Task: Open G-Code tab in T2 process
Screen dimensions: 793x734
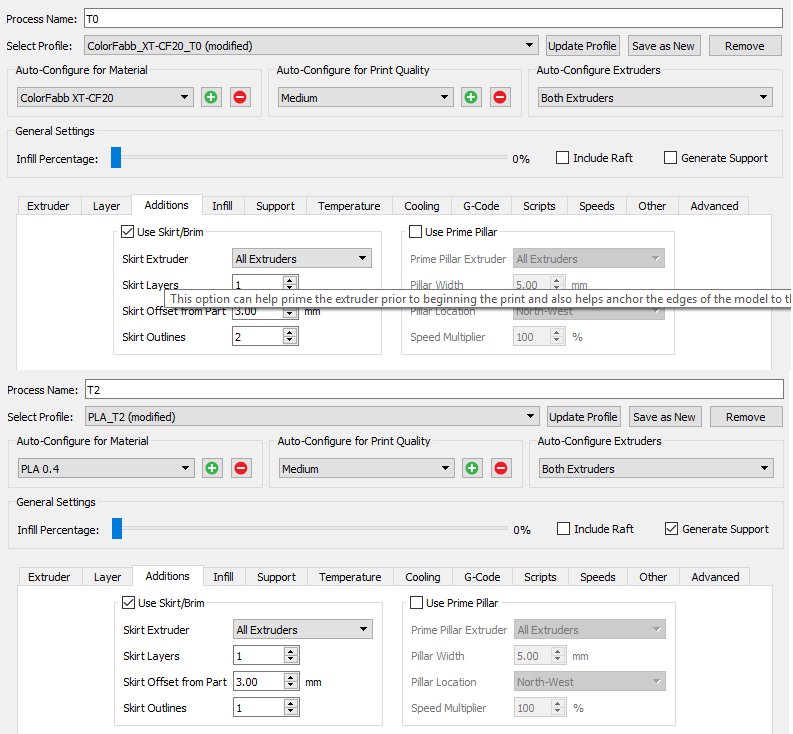Action: click(x=482, y=577)
